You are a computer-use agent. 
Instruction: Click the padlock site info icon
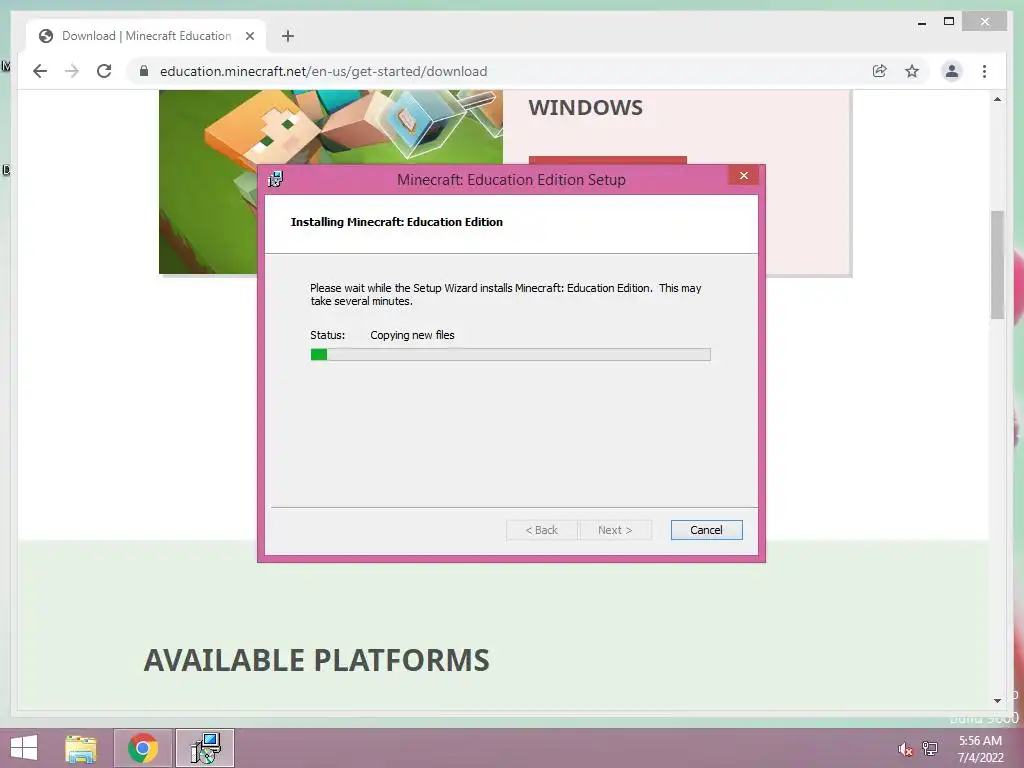coord(144,71)
